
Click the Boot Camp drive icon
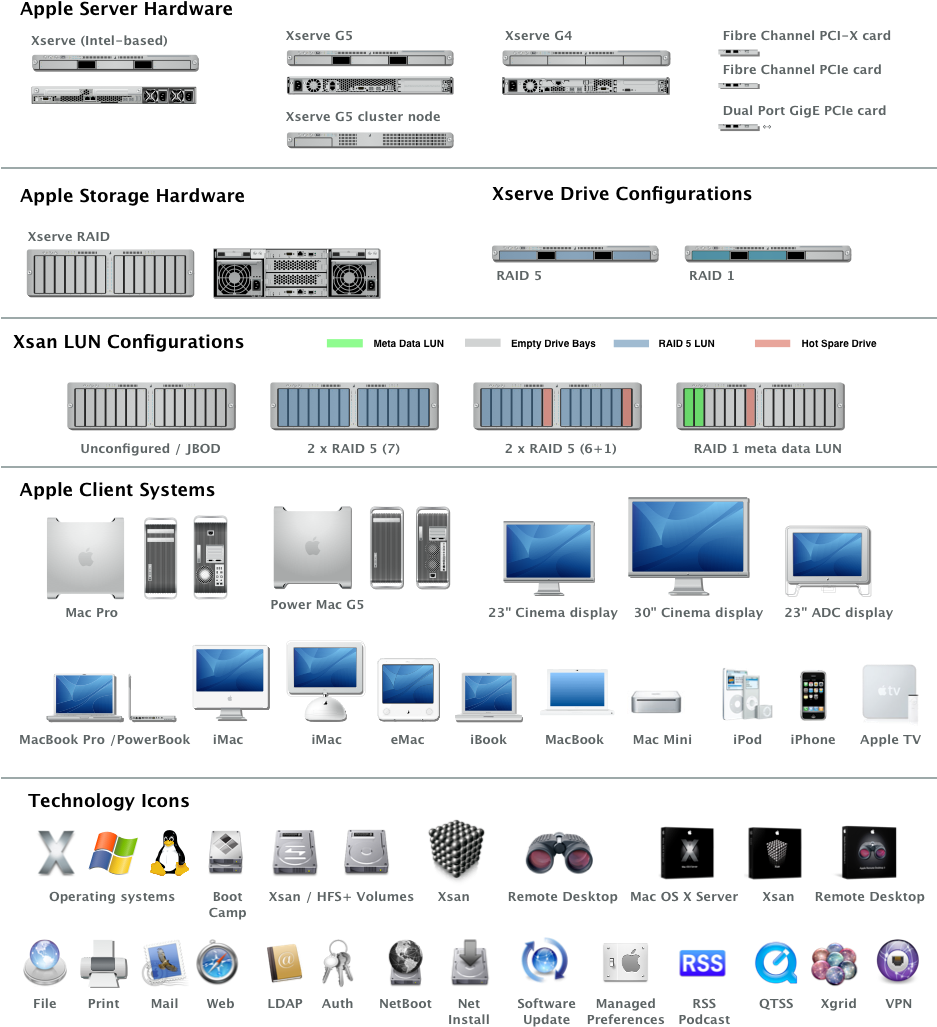click(226, 852)
